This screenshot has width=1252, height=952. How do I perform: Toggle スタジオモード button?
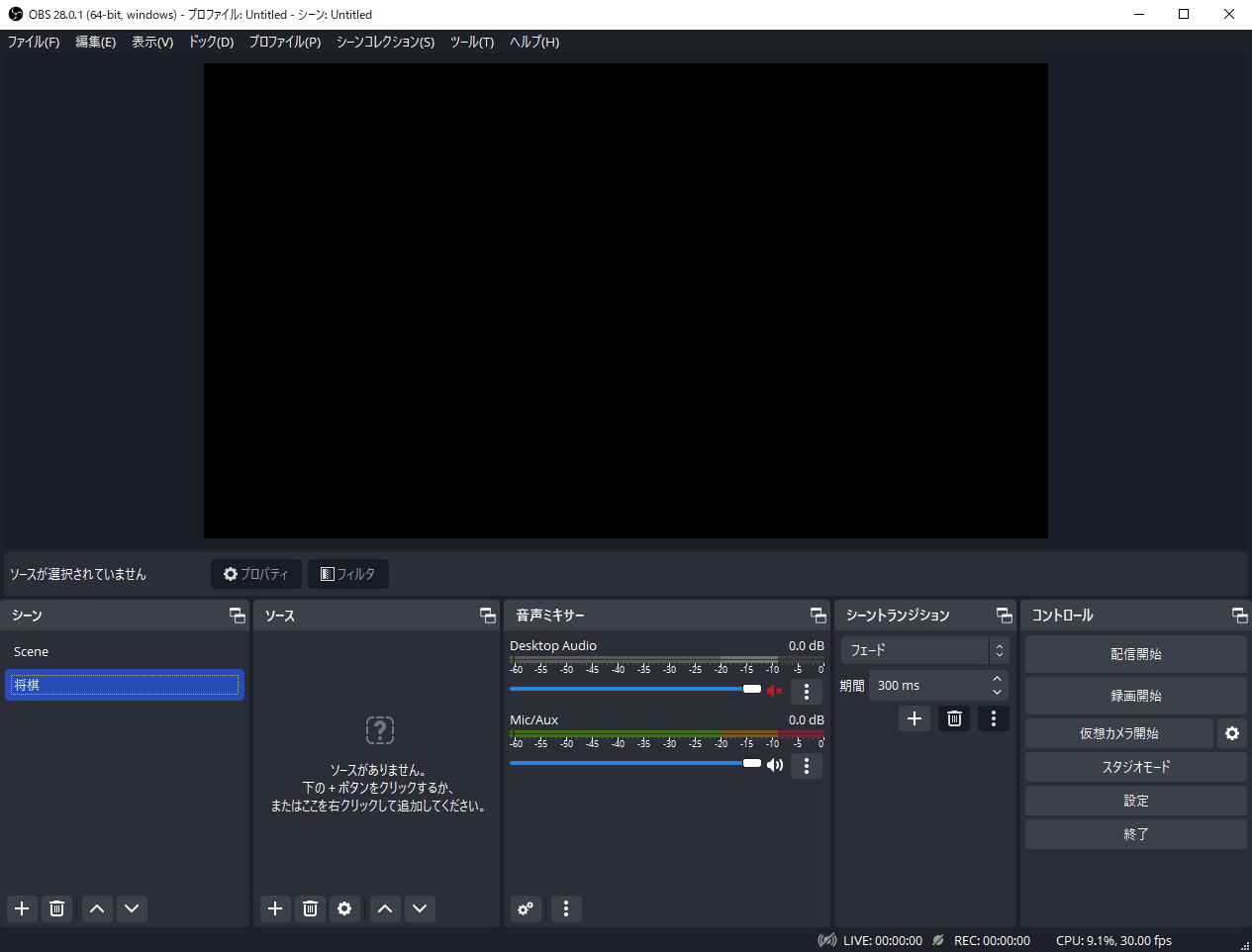(x=1135, y=767)
